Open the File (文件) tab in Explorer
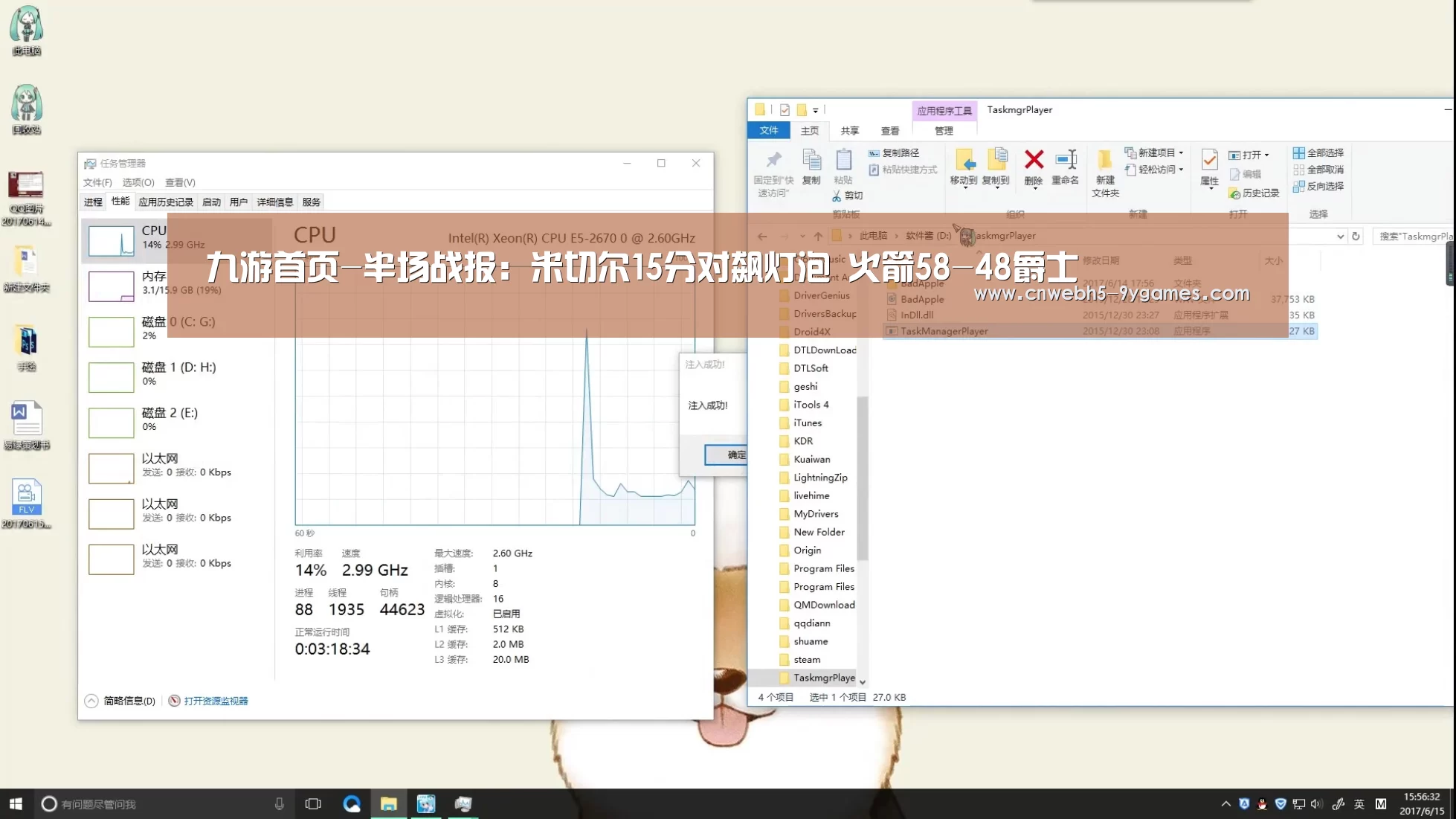Screen dimensions: 1456x819 tap(769, 130)
